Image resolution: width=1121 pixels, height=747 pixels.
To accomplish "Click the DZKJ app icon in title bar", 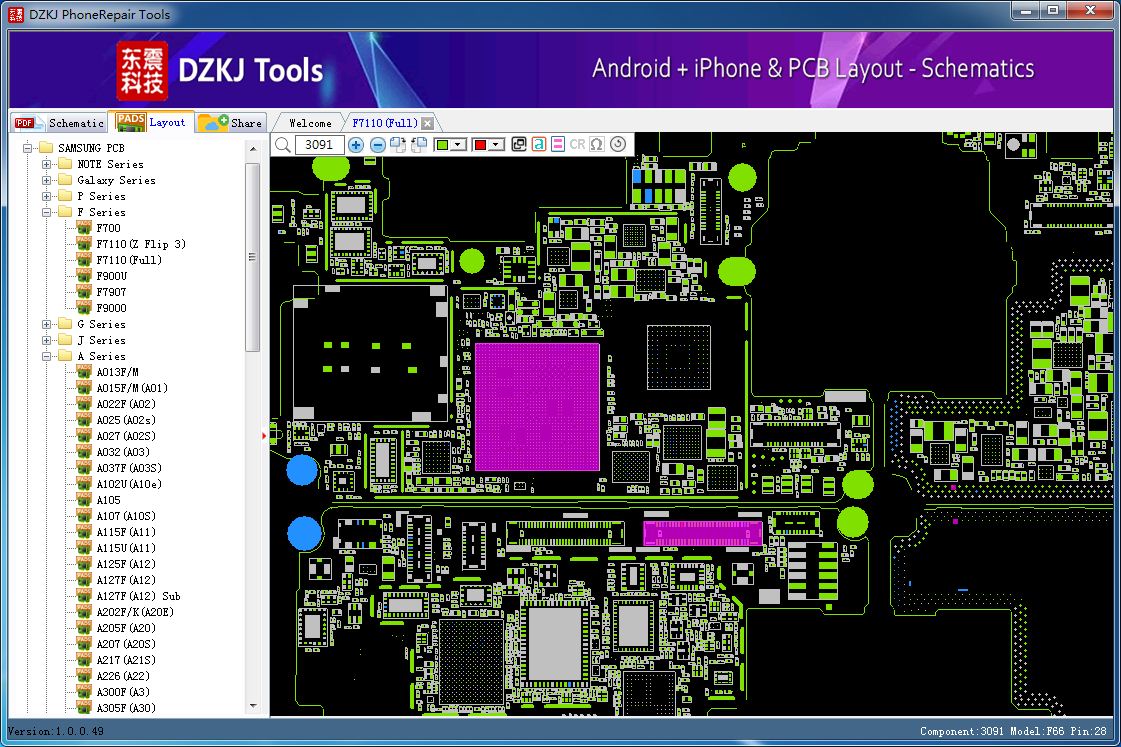I will coord(16,14).
